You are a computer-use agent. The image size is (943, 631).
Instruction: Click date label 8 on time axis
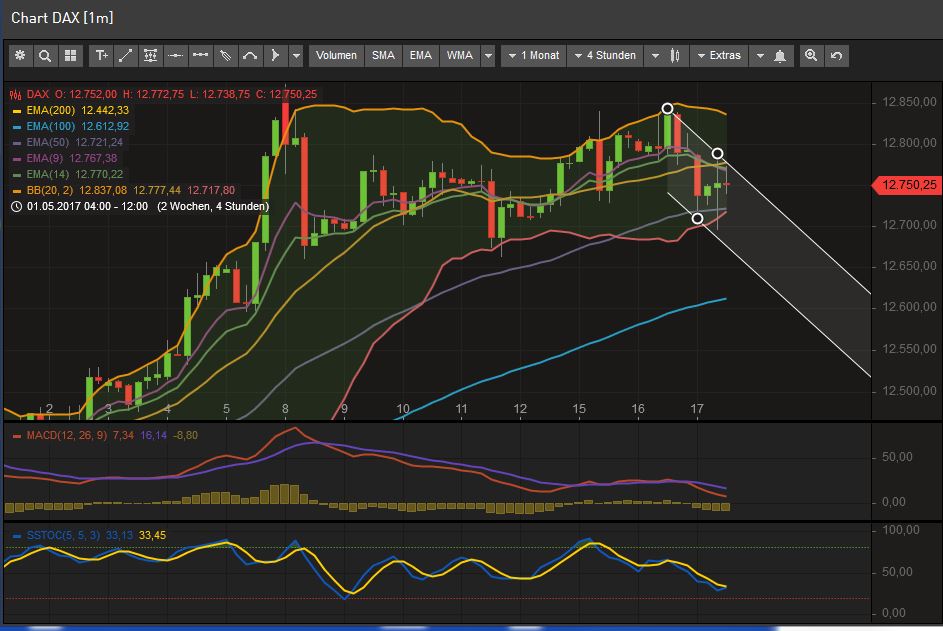tap(285, 409)
